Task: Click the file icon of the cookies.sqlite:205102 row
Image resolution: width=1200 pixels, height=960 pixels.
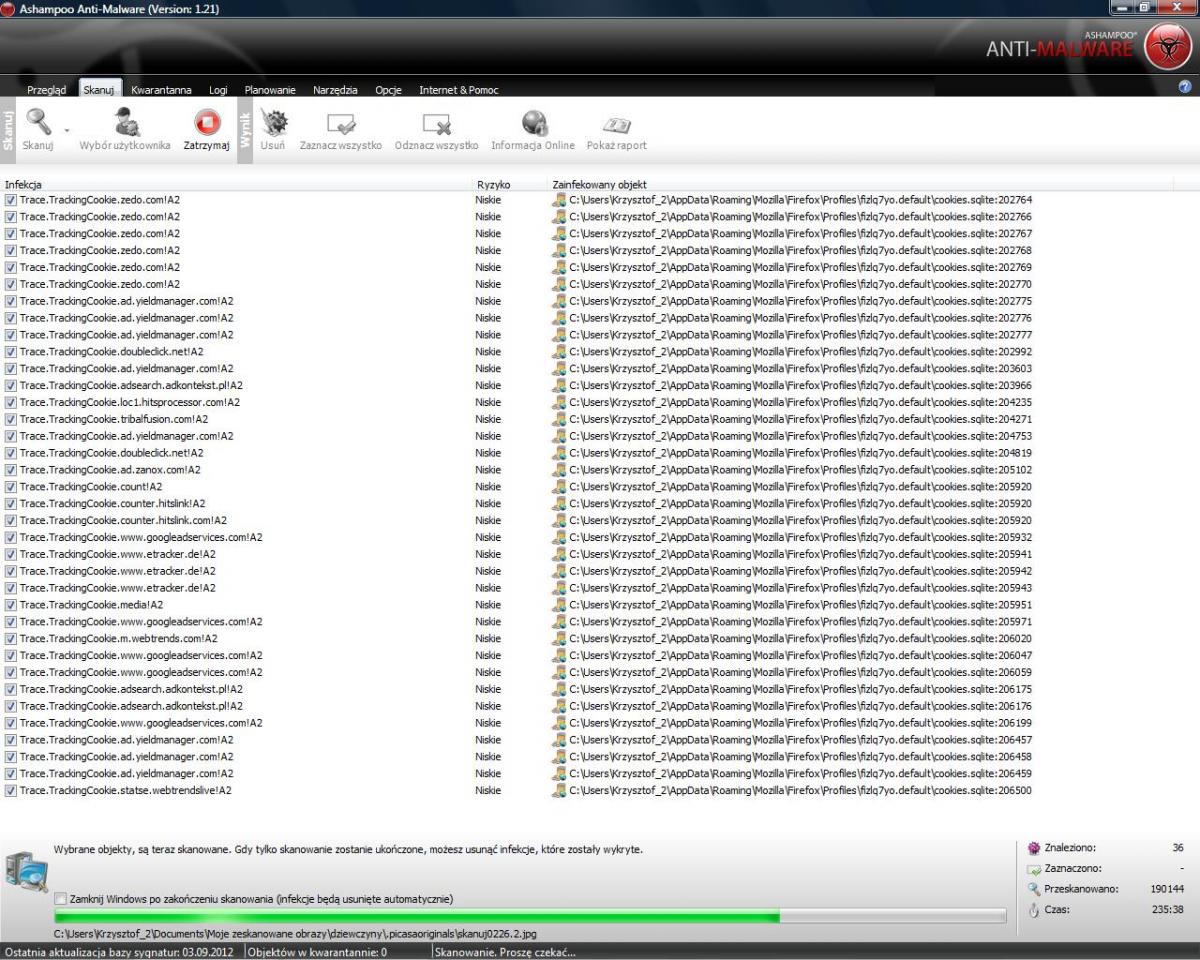Action: [x=560, y=470]
